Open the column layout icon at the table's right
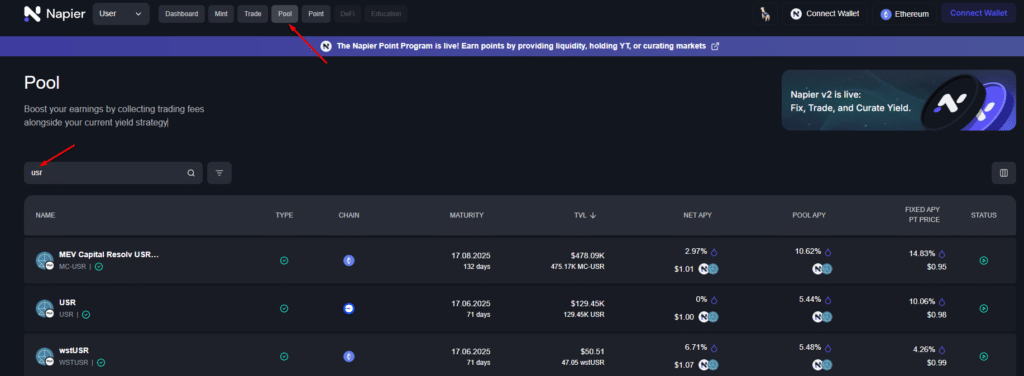Viewport: 1024px width, 376px height. coord(1004,173)
